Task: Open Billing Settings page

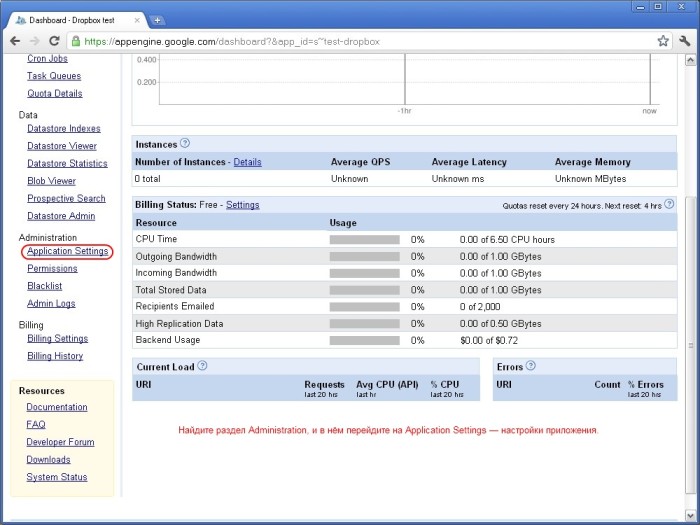Action: click(x=58, y=338)
